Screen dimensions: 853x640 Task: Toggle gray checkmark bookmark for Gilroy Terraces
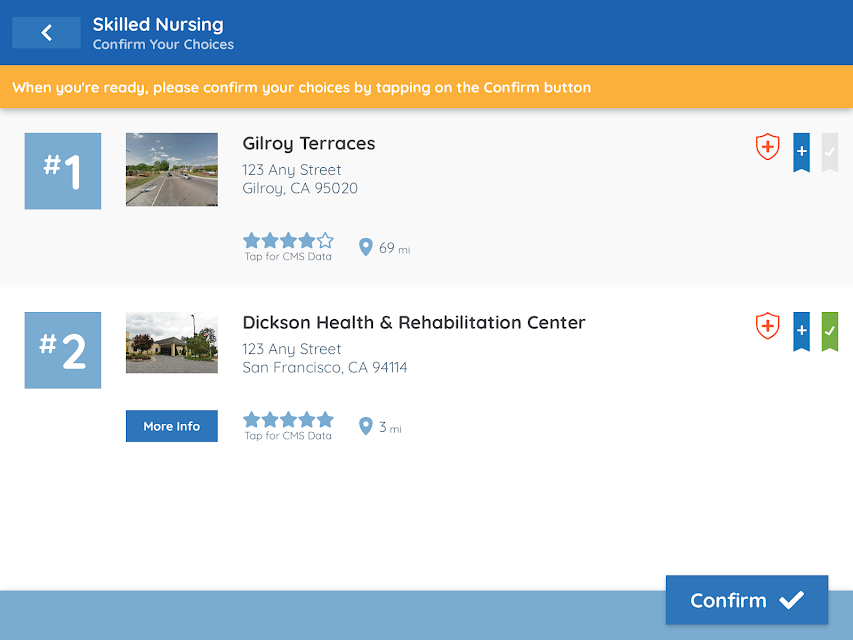point(830,152)
